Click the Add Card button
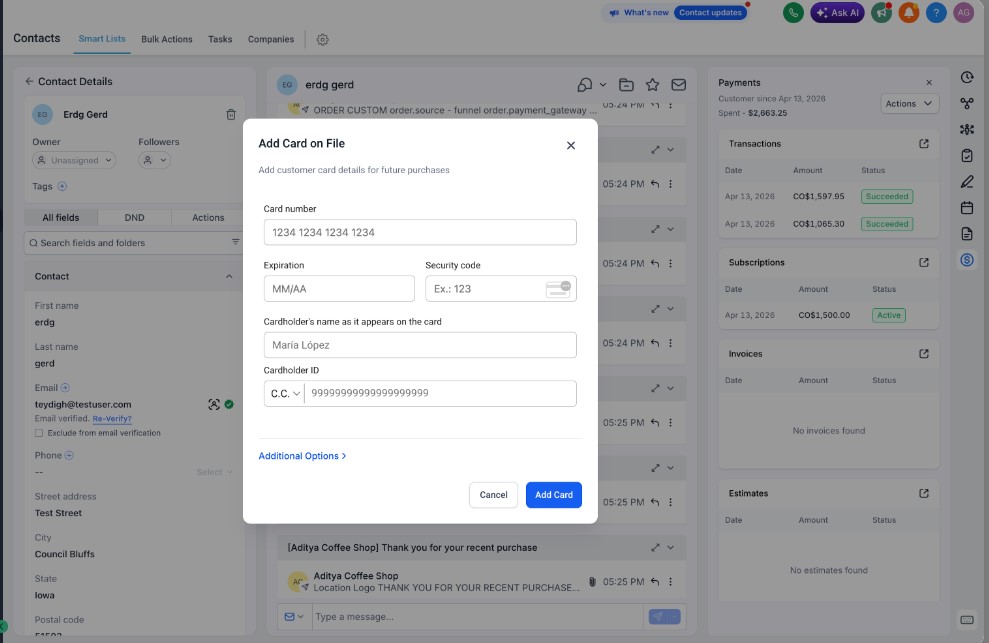This screenshot has width=989, height=643. point(554,495)
